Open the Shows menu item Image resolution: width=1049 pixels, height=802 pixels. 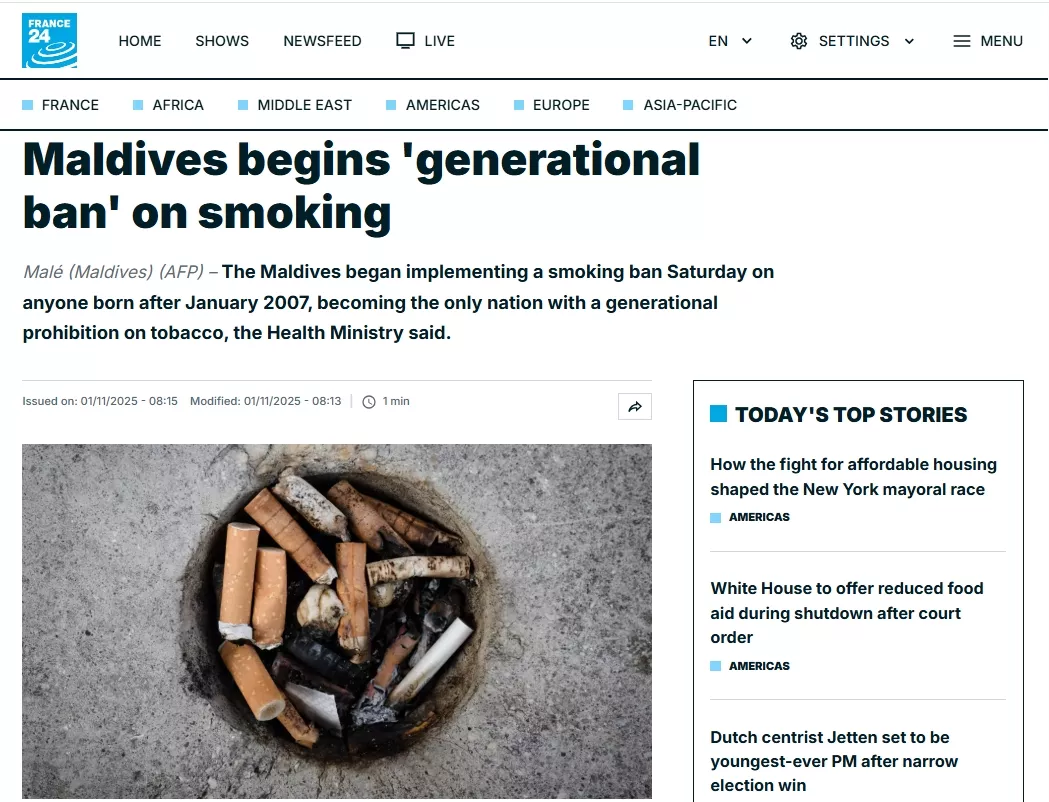click(222, 41)
